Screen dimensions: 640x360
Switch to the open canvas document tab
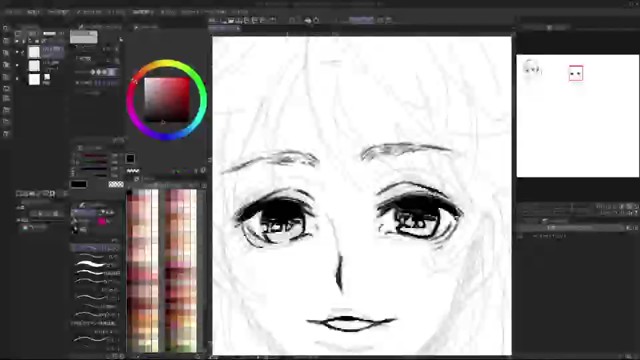click(224, 28)
